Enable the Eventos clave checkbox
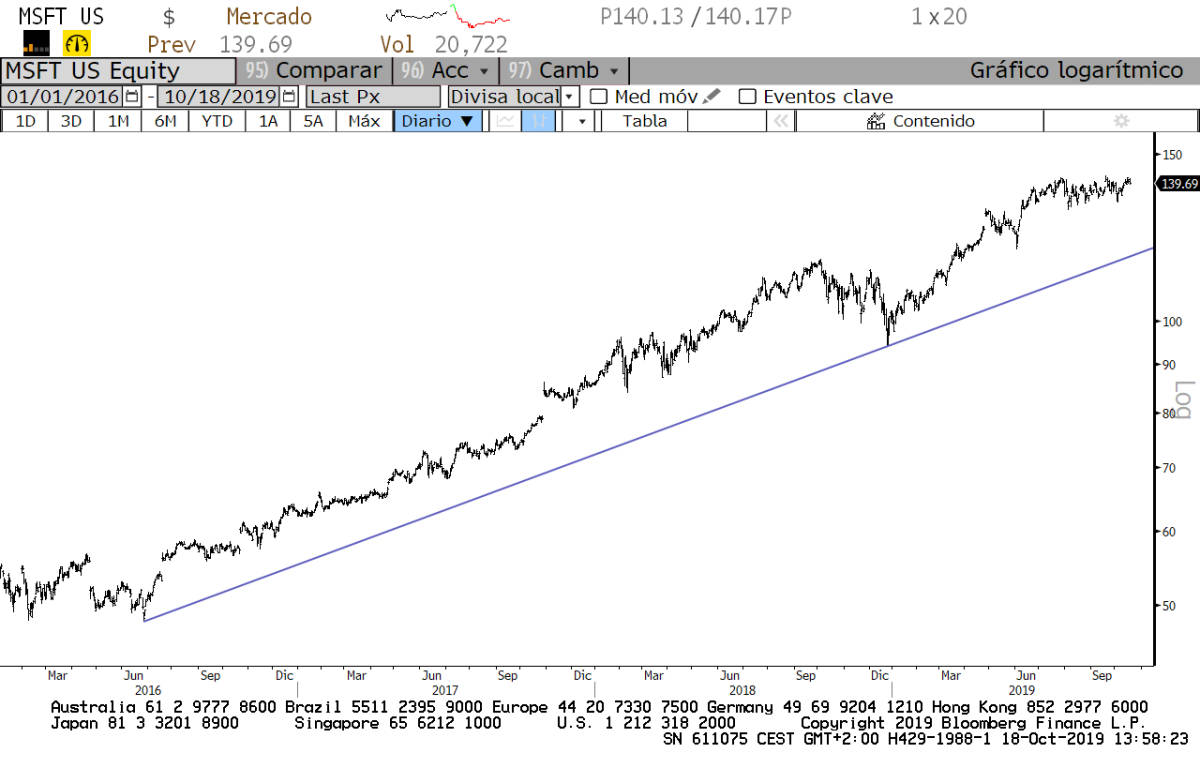This screenshot has height=768, width=1200. tap(747, 97)
